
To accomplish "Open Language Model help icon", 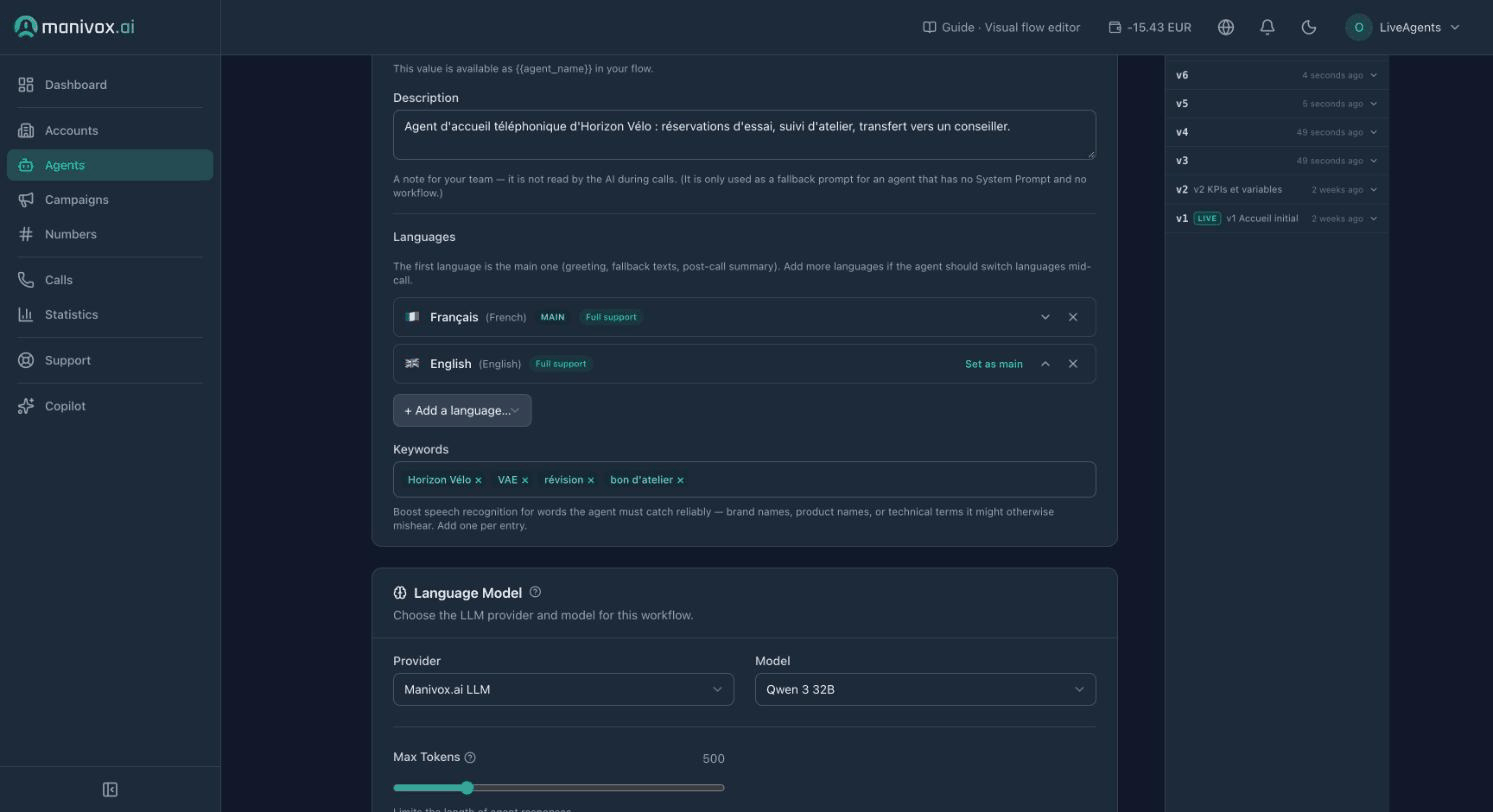I will (535, 592).
